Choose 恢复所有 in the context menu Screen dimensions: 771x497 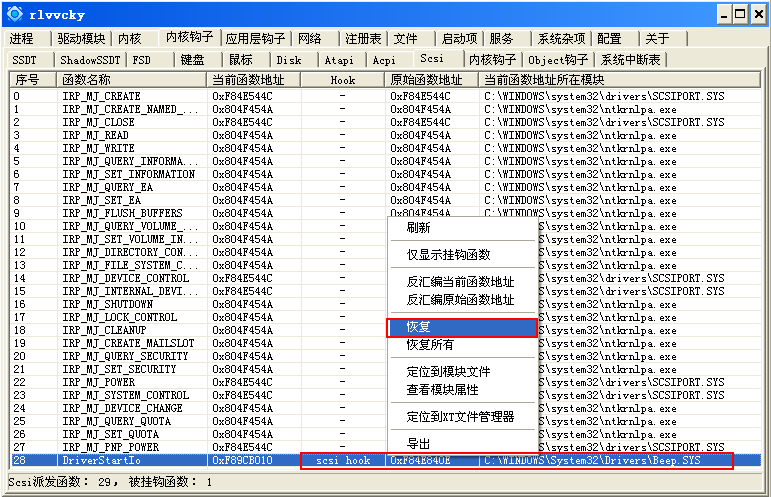pos(429,345)
